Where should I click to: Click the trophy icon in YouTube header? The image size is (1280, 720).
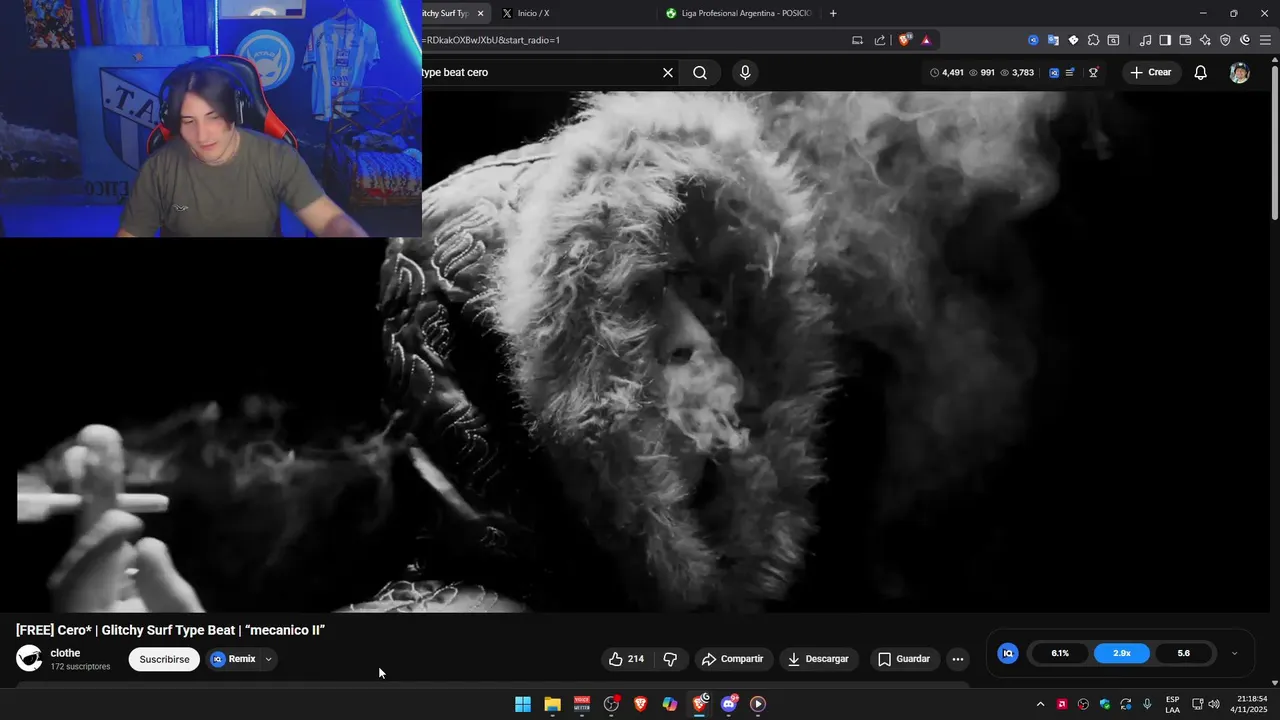(x=1094, y=72)
